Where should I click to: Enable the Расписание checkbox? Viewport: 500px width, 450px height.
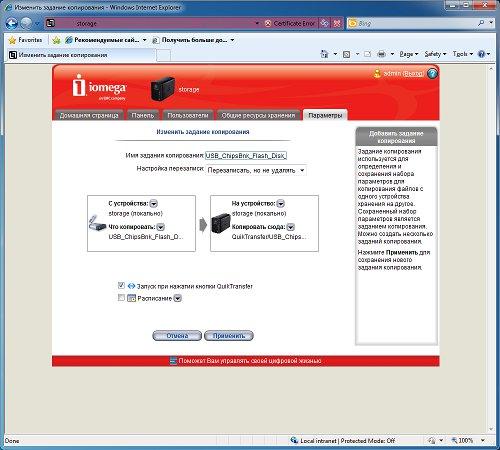point(121,298)
